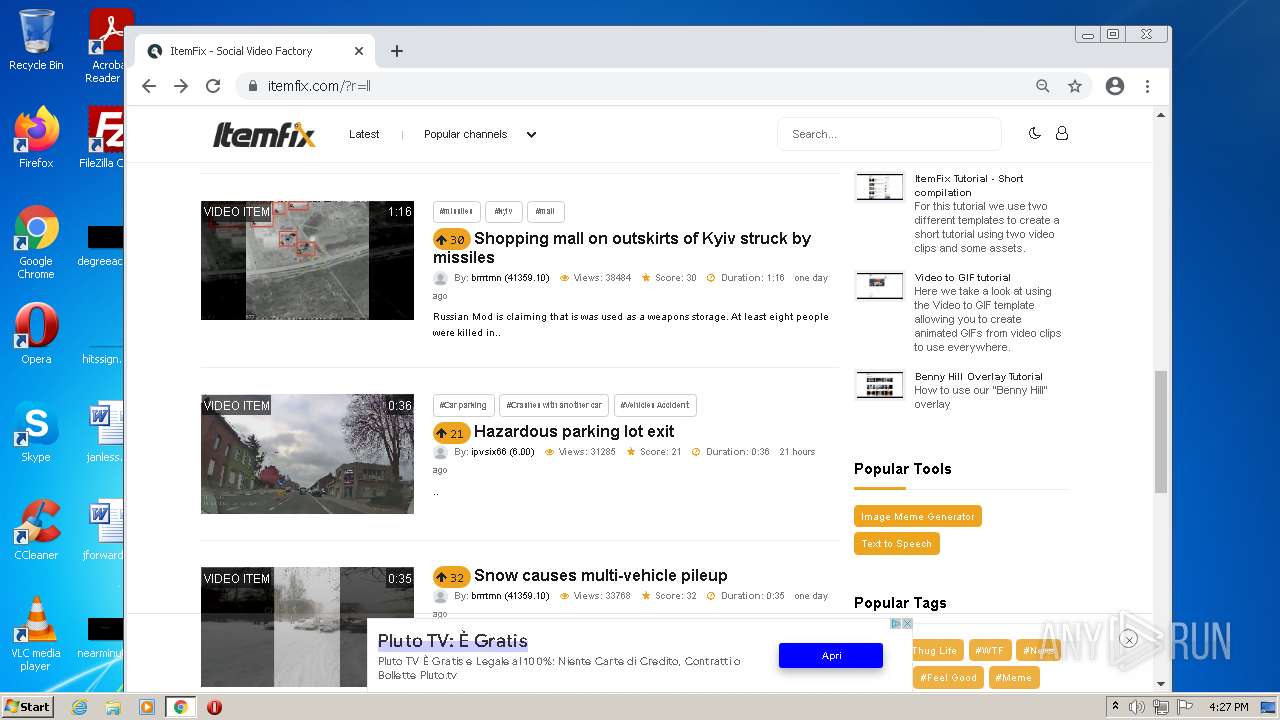
Task: Open 'Snow causes multi-vehicle pileup' title link
Action: tap(600, 575)
